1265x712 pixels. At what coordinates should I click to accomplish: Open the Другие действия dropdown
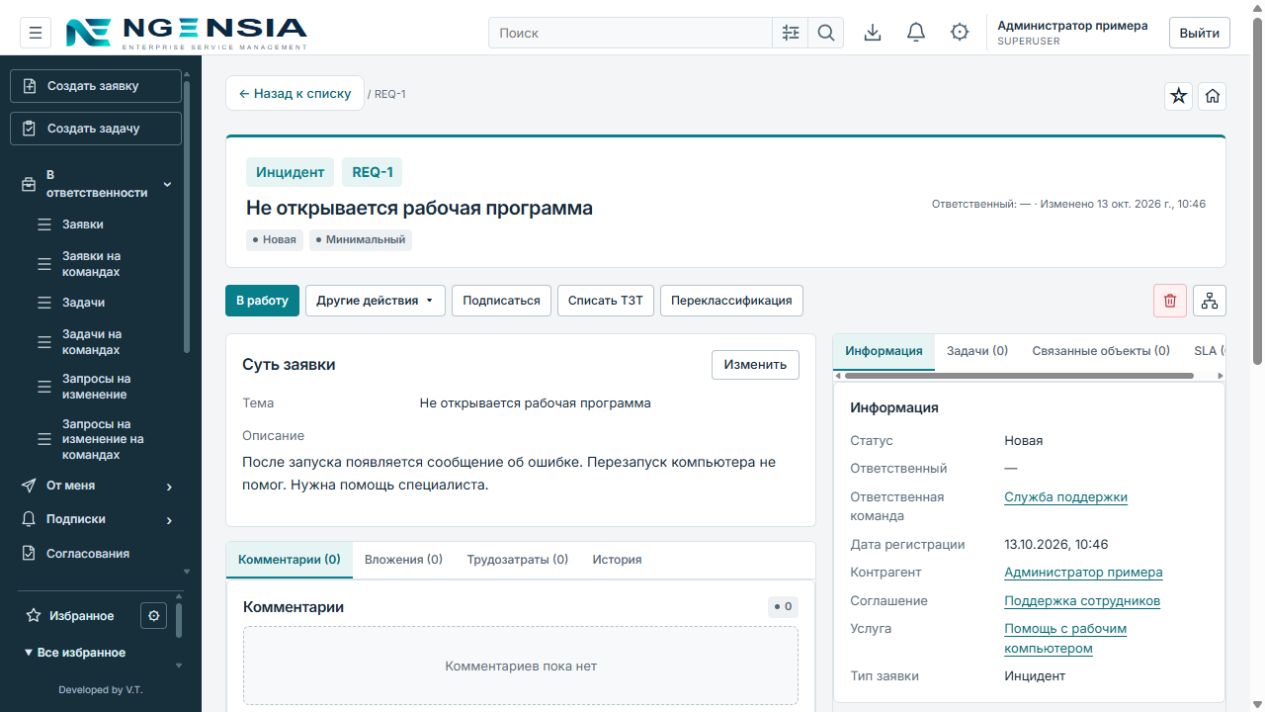click(x=375, y=301)
